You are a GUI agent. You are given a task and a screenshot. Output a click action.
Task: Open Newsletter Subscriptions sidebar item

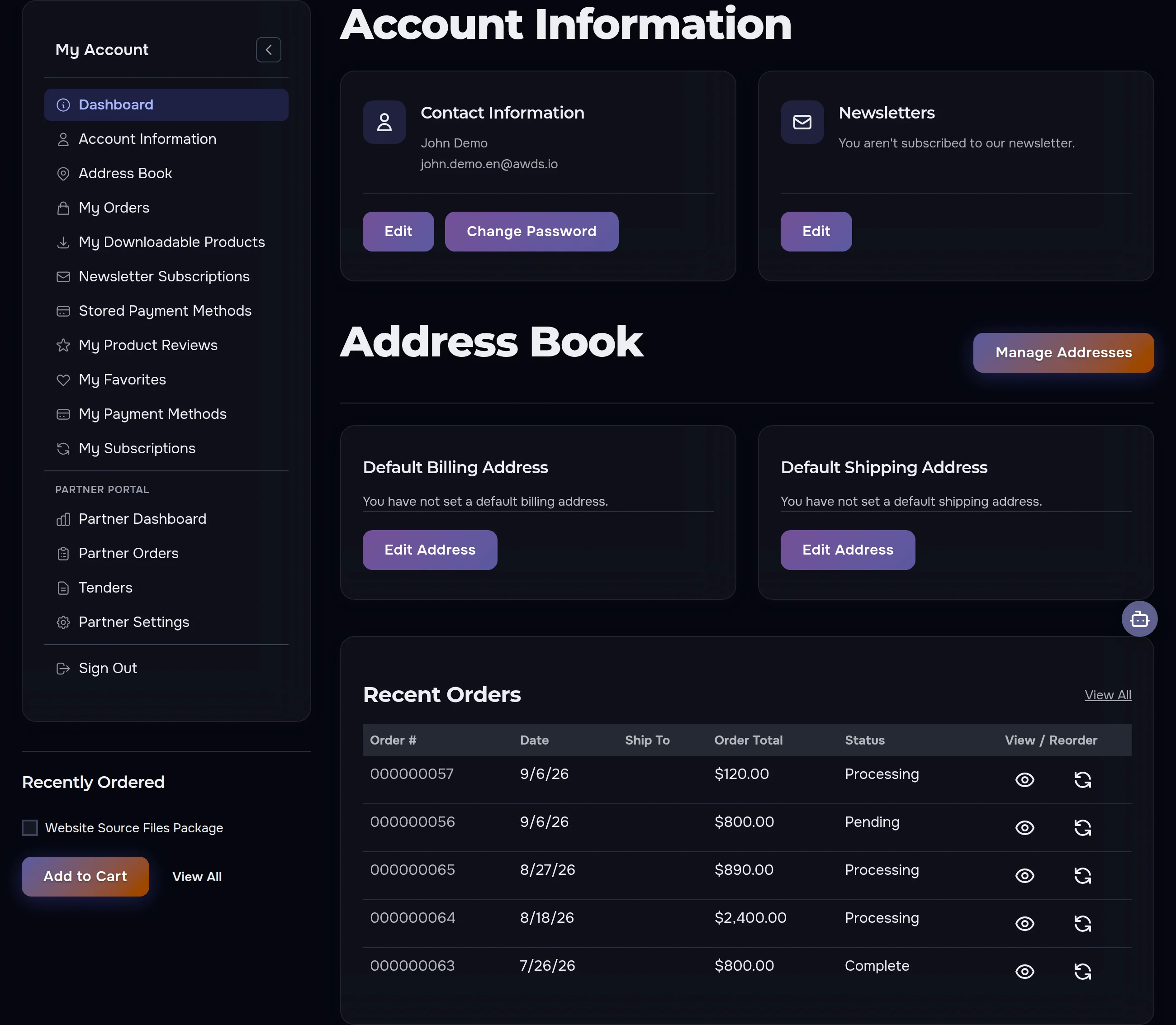tap(166, 276)
